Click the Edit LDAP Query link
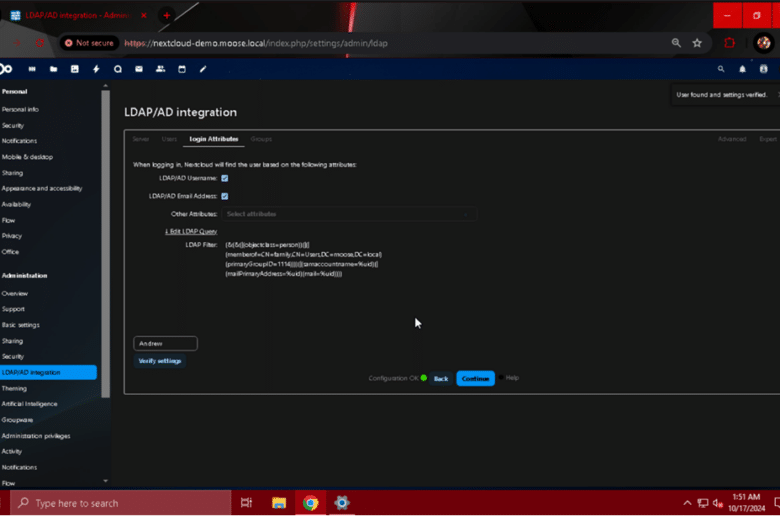The width and height of the screenshot is (780, 516). [x=192, y=231]
